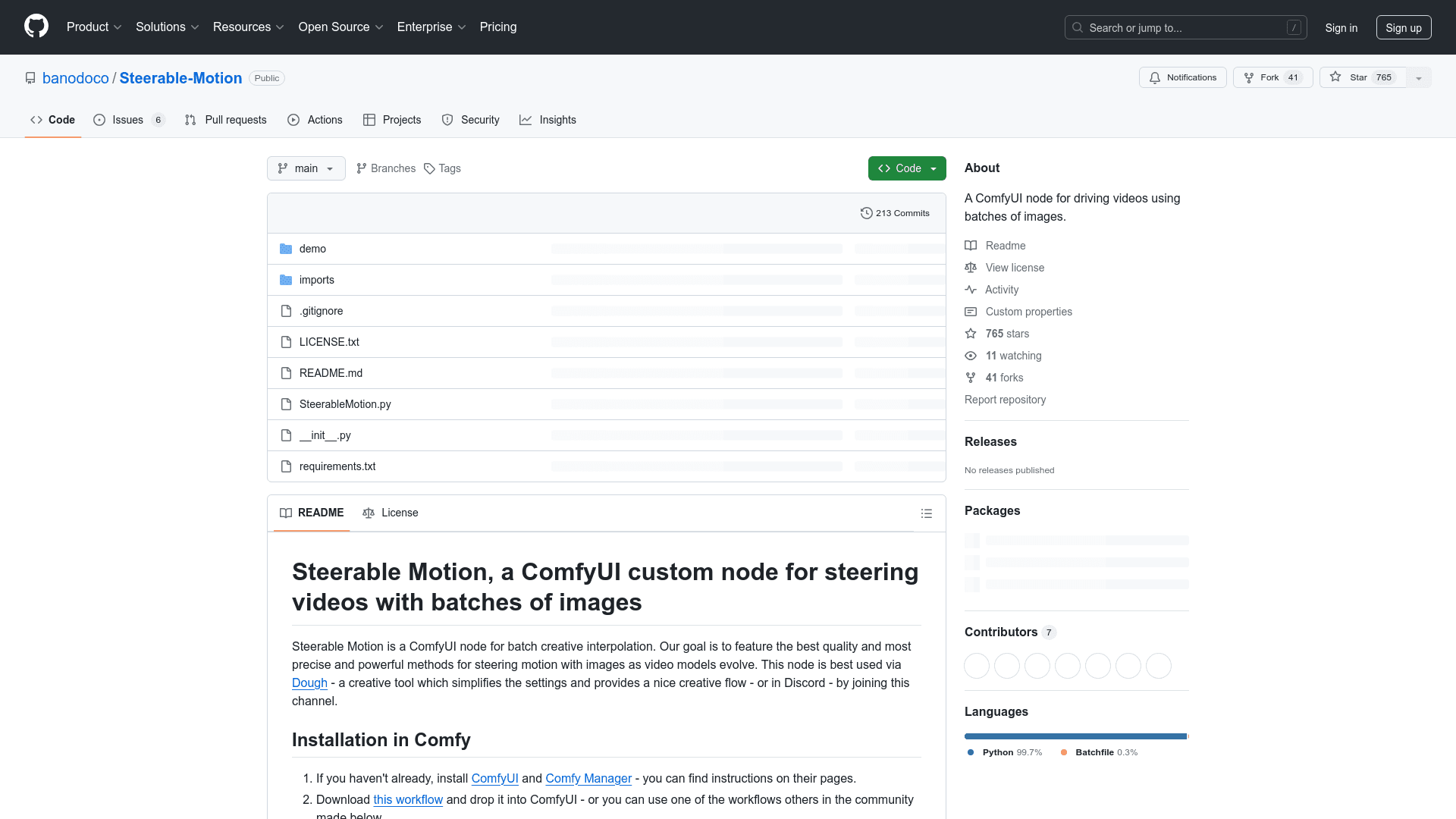1456x819 pixels.
Task: Click first contributor avatar circle
Action: point(977,666)
